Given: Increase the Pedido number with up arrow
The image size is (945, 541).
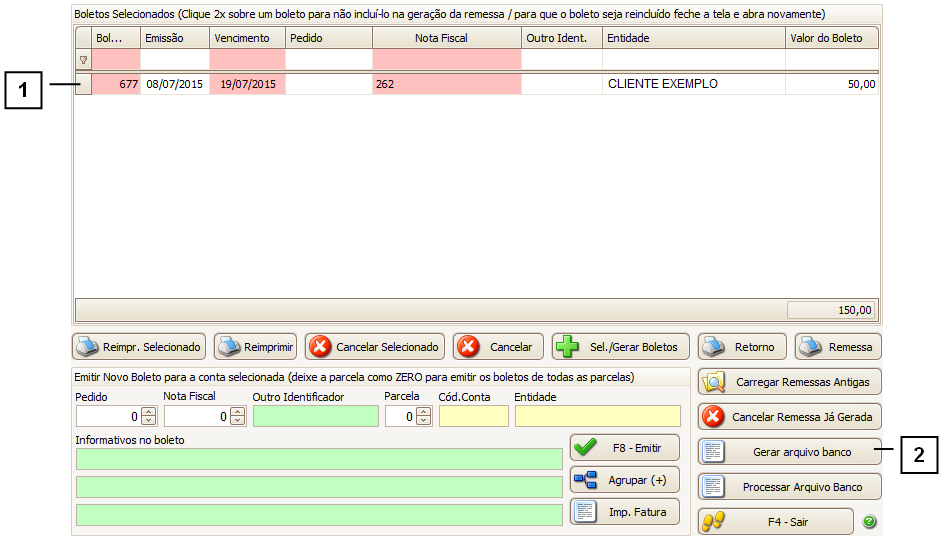Looking at the screenshot, I should pos(149,411).
